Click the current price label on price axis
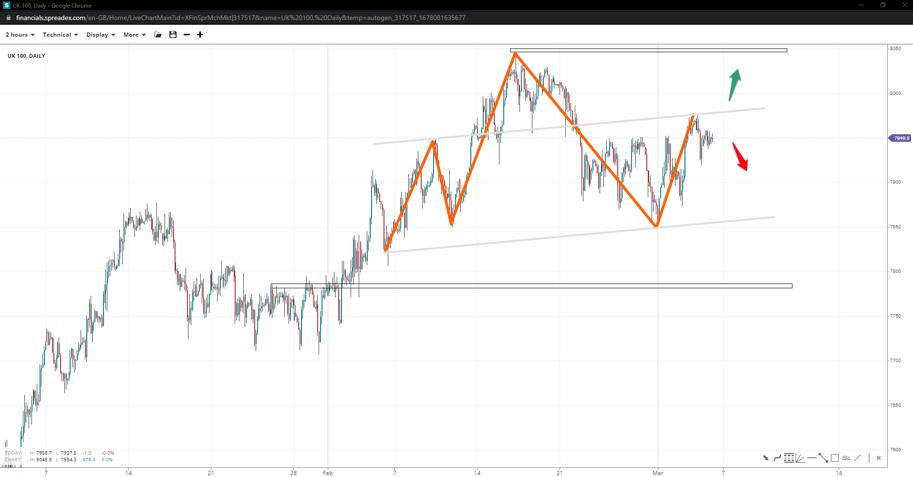 (x=900, y=138)
